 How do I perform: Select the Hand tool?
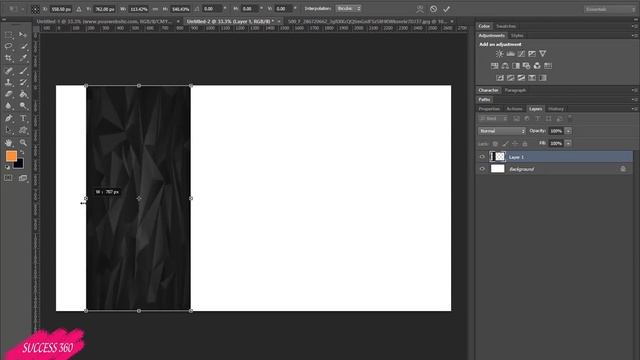[x=9, y=143]
